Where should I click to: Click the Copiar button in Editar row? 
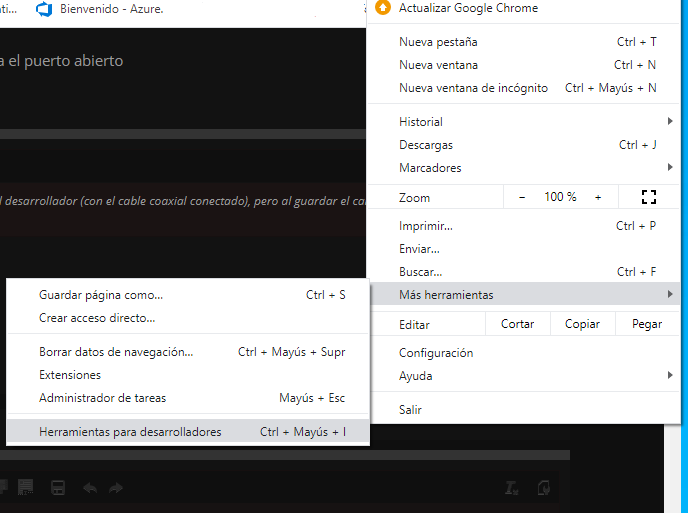pos(582,324)
